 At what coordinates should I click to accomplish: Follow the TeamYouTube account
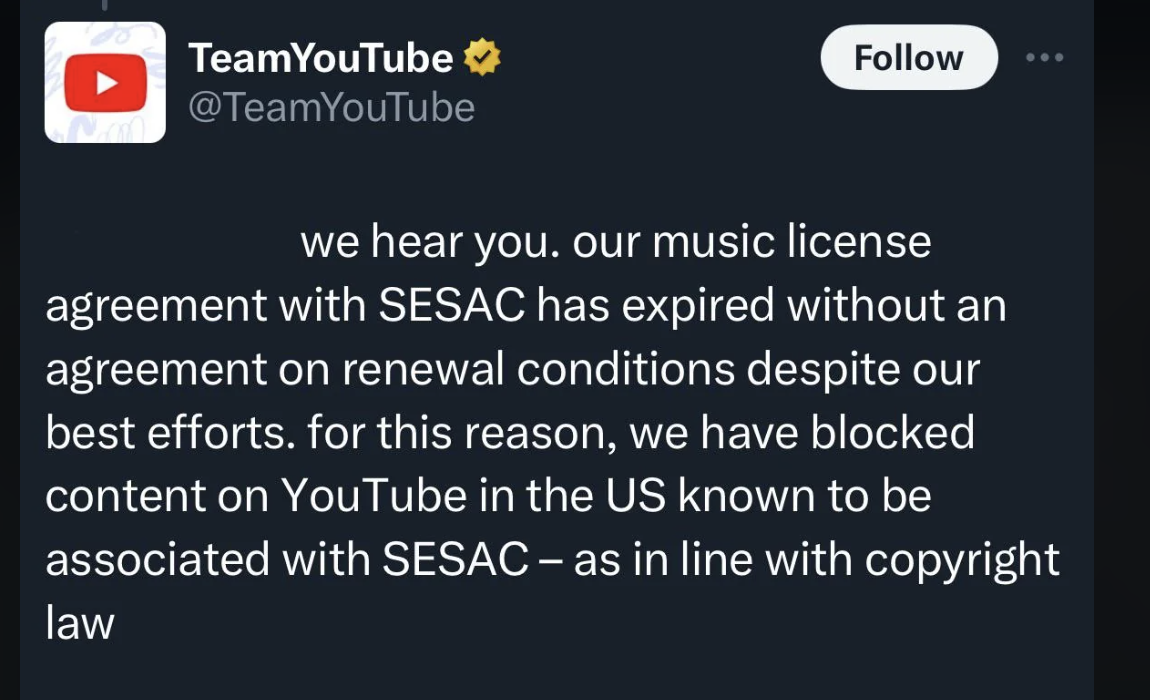[908, 57]
